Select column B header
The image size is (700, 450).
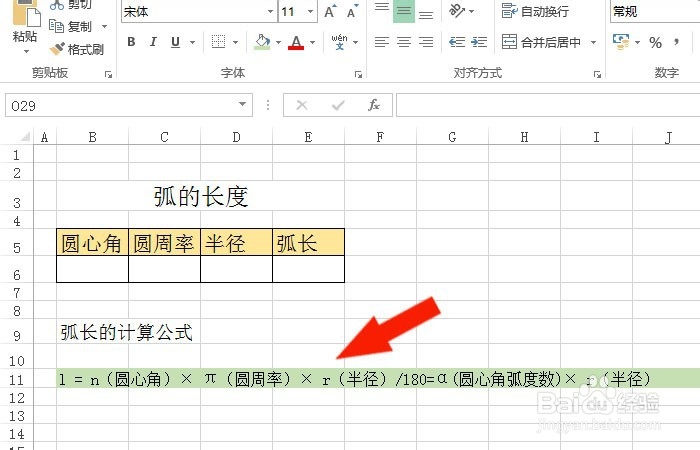(x=92, y=137)
